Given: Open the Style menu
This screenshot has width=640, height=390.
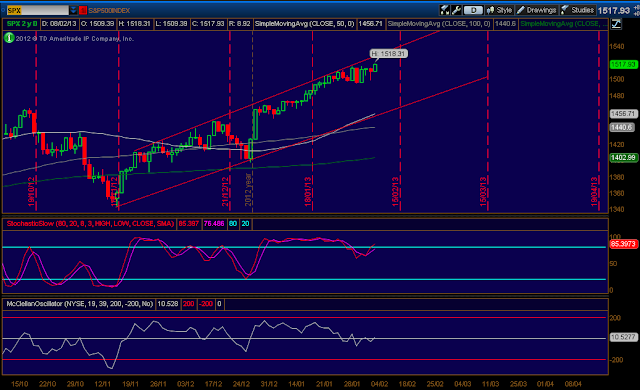Looking at the screenshot, I should [x=500, y=10].
